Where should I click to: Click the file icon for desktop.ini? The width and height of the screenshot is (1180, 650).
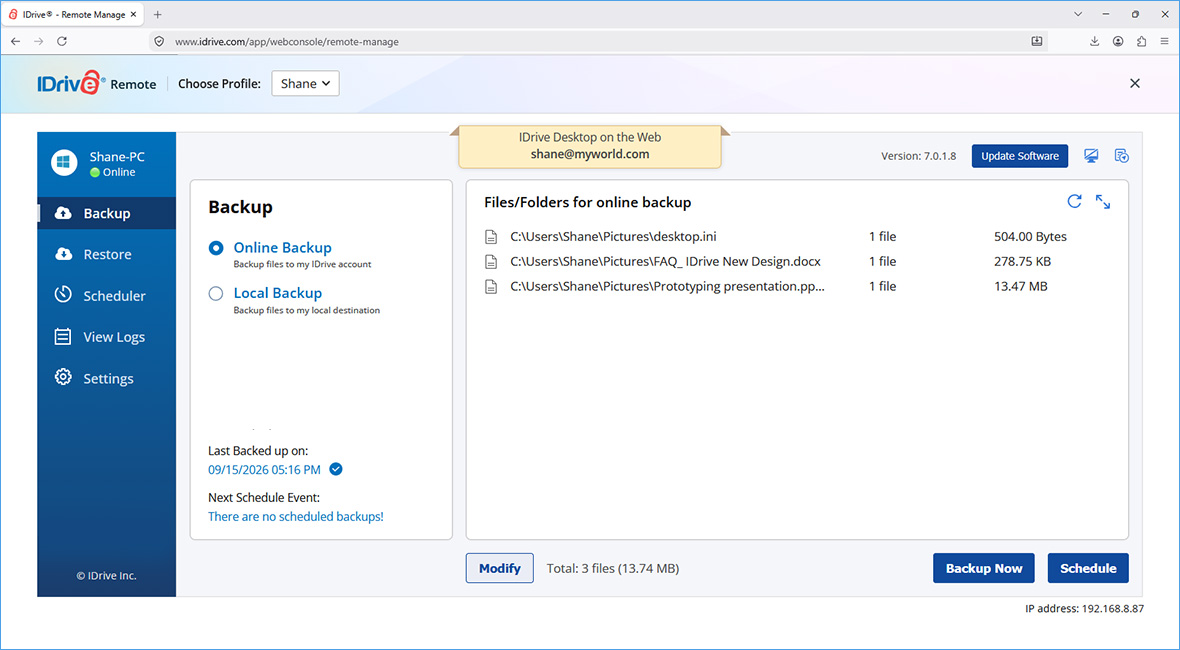pyautogui.click(x=491, y=237)
